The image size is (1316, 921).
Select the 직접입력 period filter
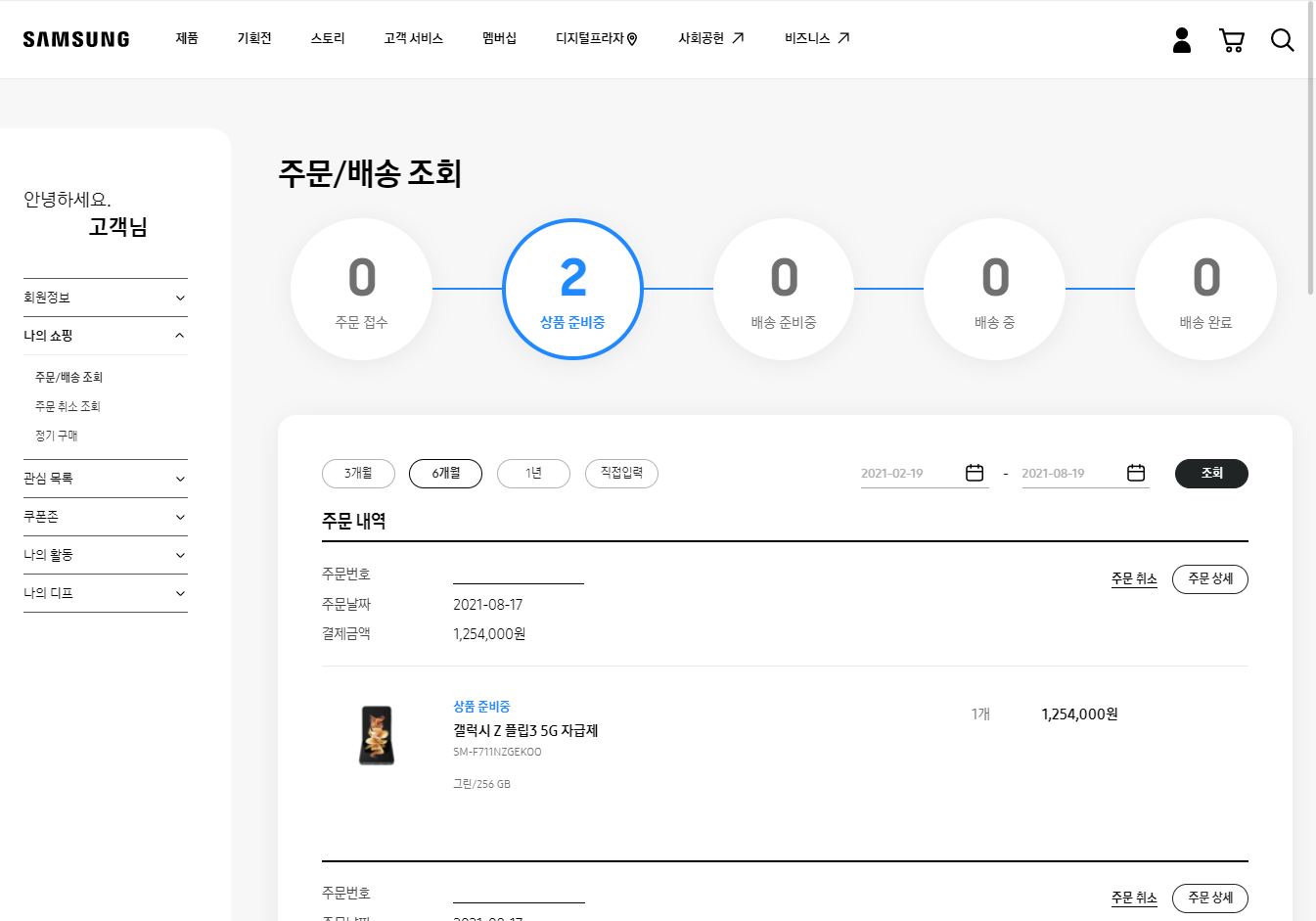click(621, 474)
